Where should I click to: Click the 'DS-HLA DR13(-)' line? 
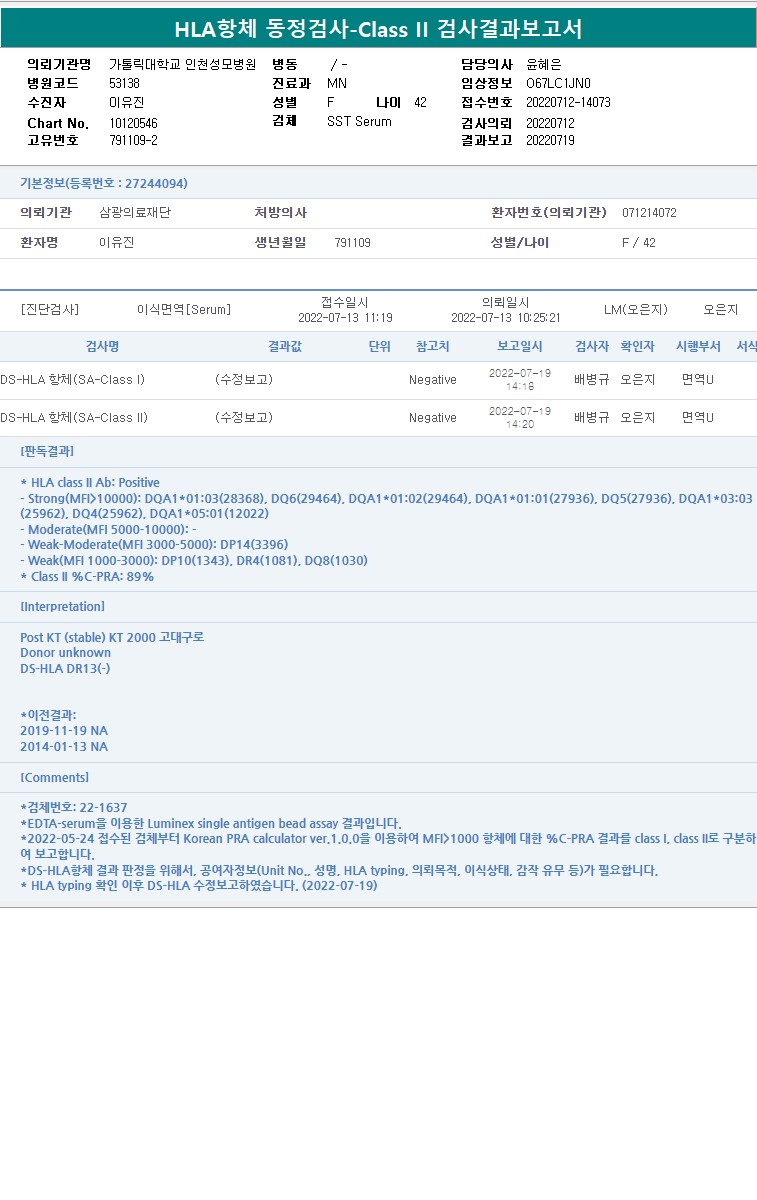[x=65, y=668]
